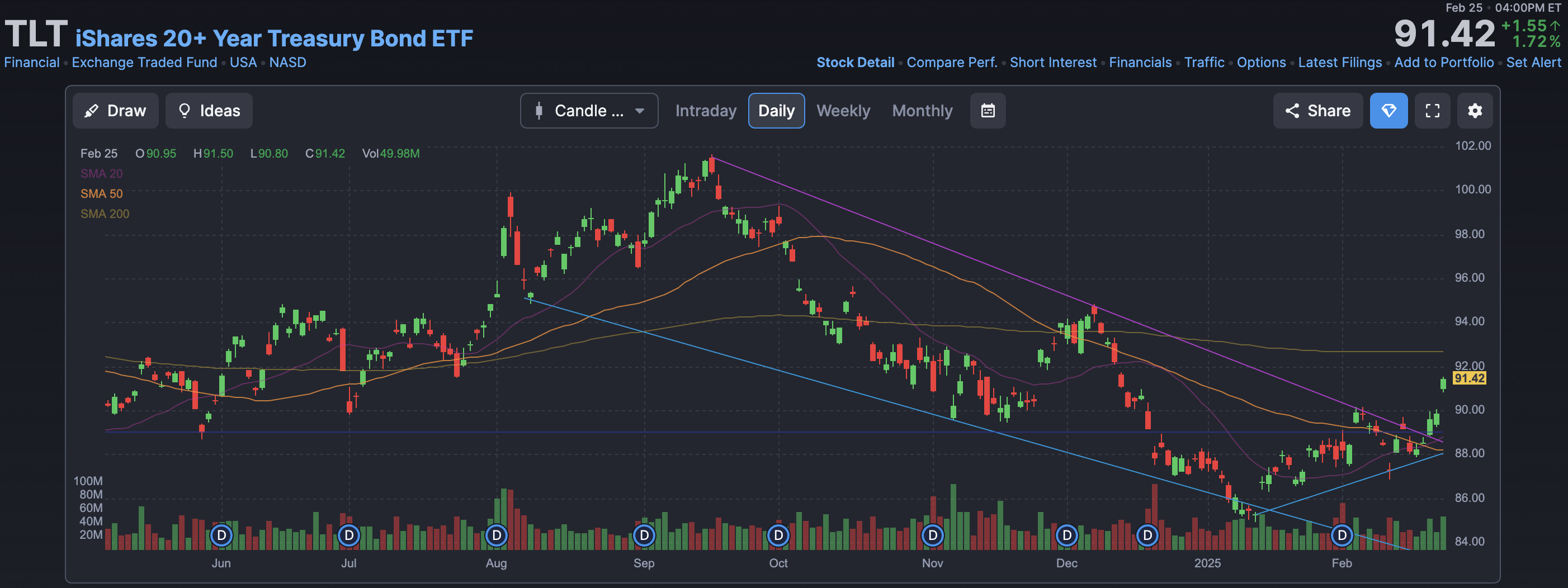Click the September dividend marker
The height and width of the screenshot is (588, 1568).
coord(644,535)
